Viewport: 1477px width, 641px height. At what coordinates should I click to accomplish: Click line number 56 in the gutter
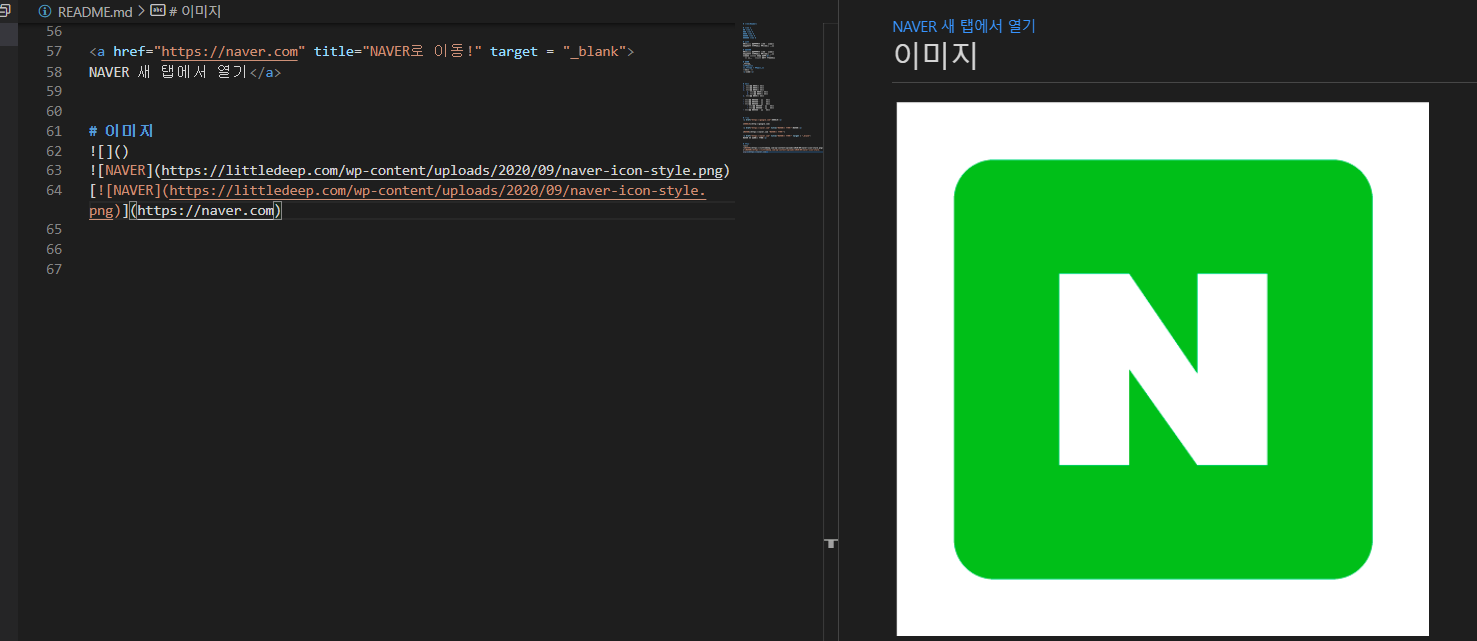pos(54,31)
